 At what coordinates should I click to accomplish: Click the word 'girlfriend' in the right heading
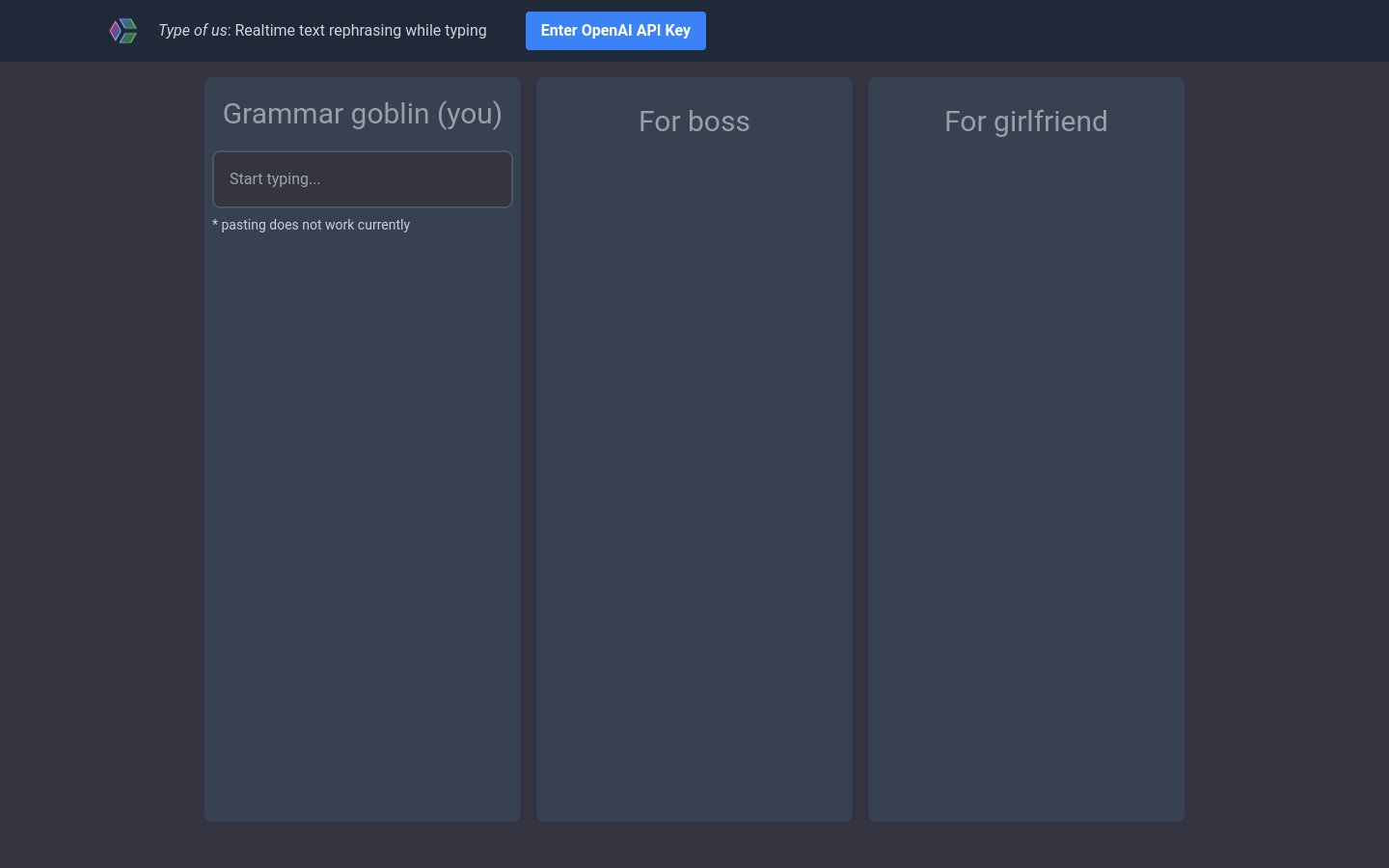tap(1050, 122)
